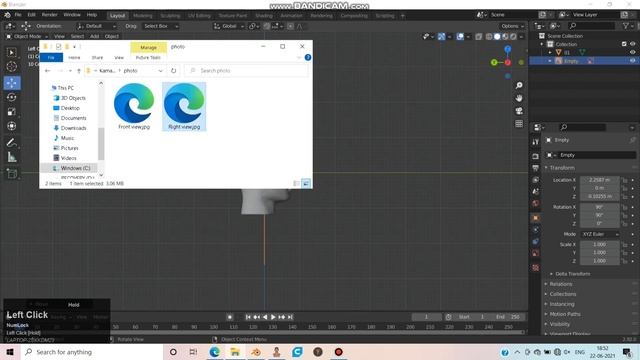
Task: Click the green Y axis gizmo circle
Action: pyautogui.click(x=494, y=62)
